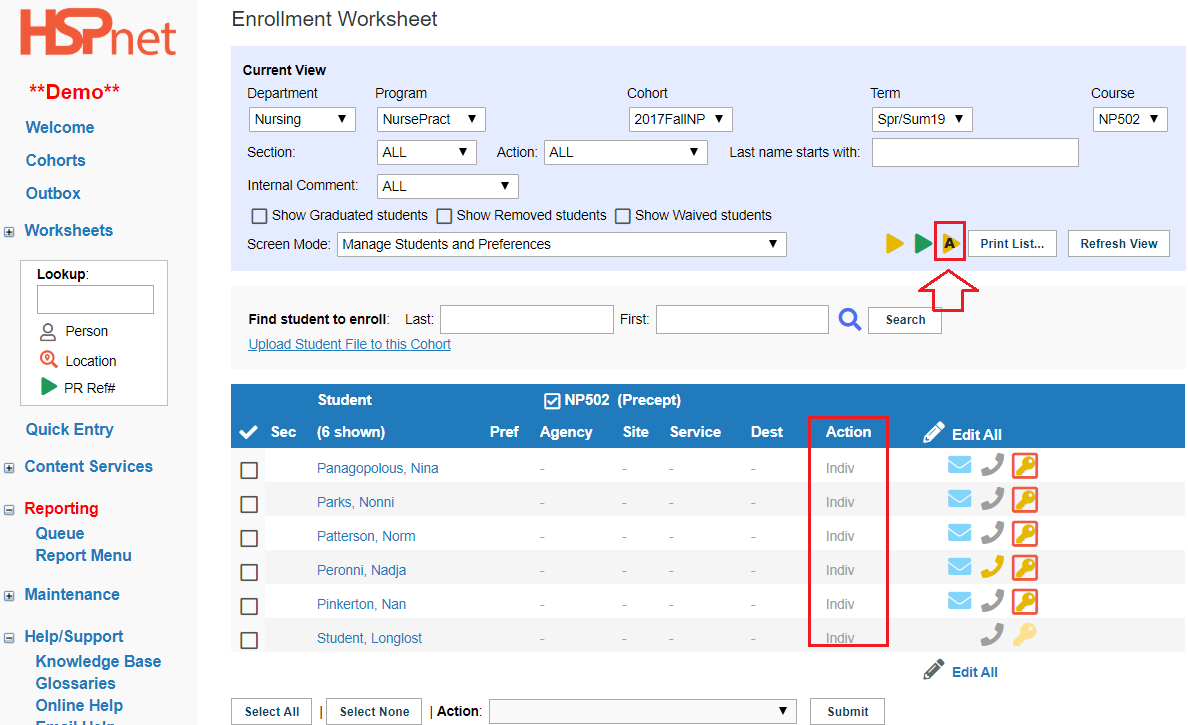
Task: Click the header pencil Edit All icon
Action: [x=934, y=433]
